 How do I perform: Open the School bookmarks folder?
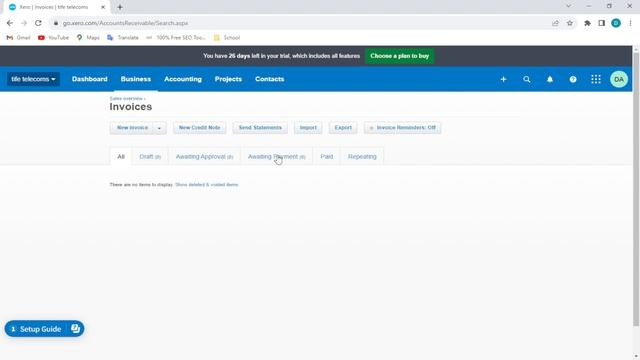tap(227, 38)
